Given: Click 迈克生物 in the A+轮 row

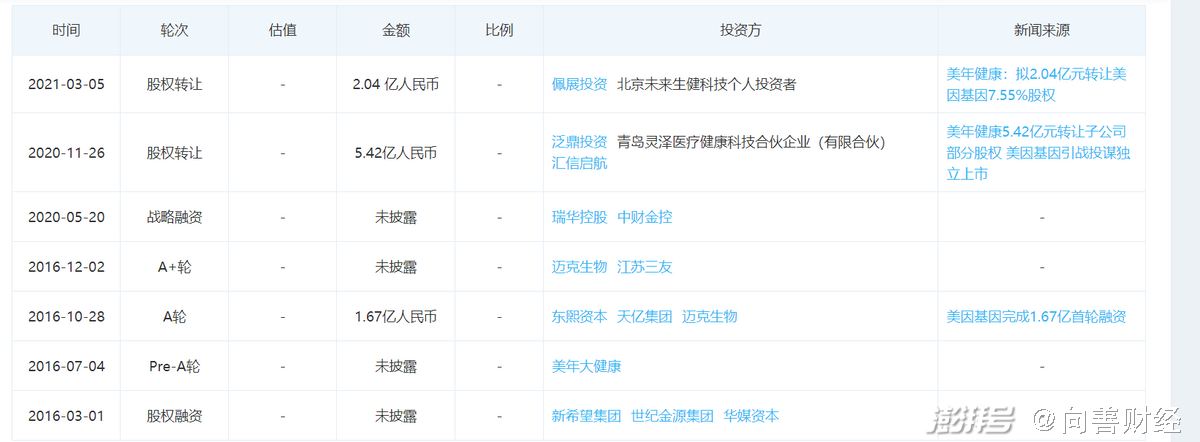Looking at the screenshot, I should [579, 267].
